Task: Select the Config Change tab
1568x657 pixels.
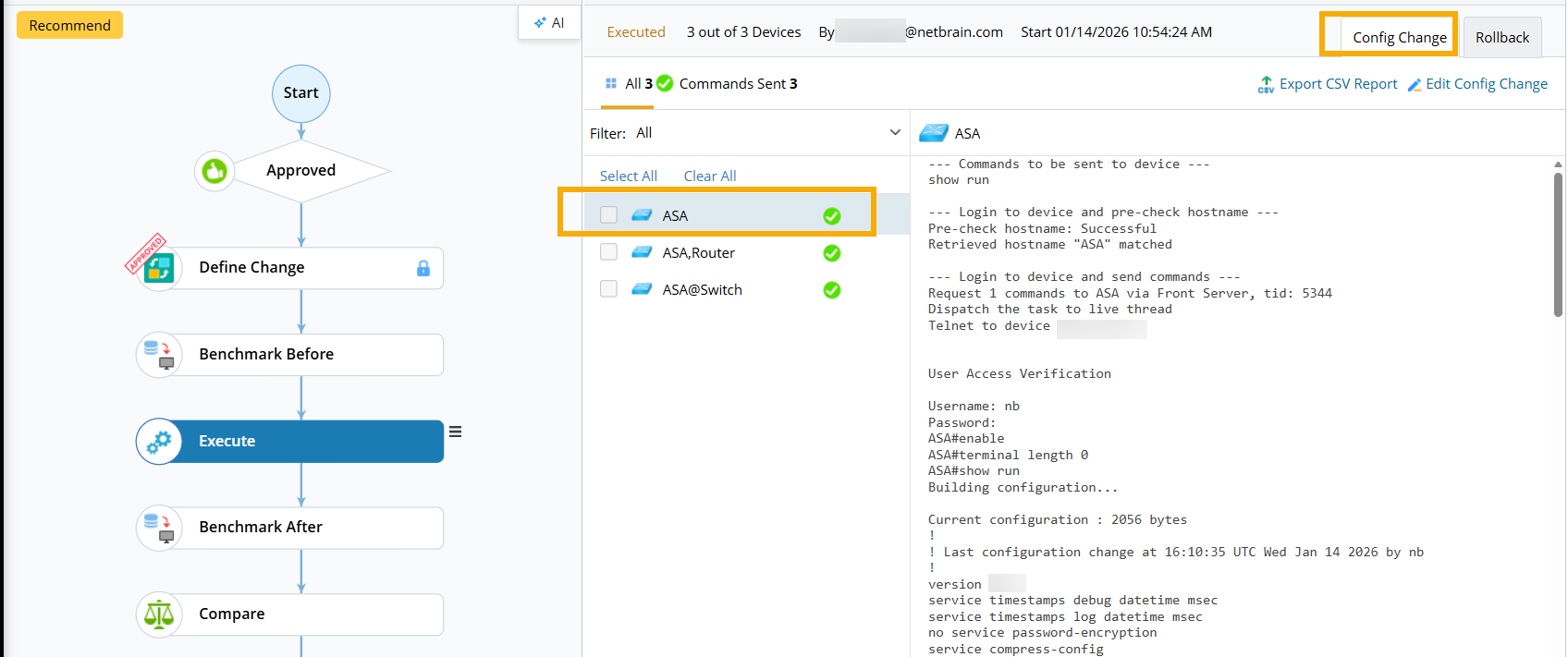Action: click(x=1399, y=38)
